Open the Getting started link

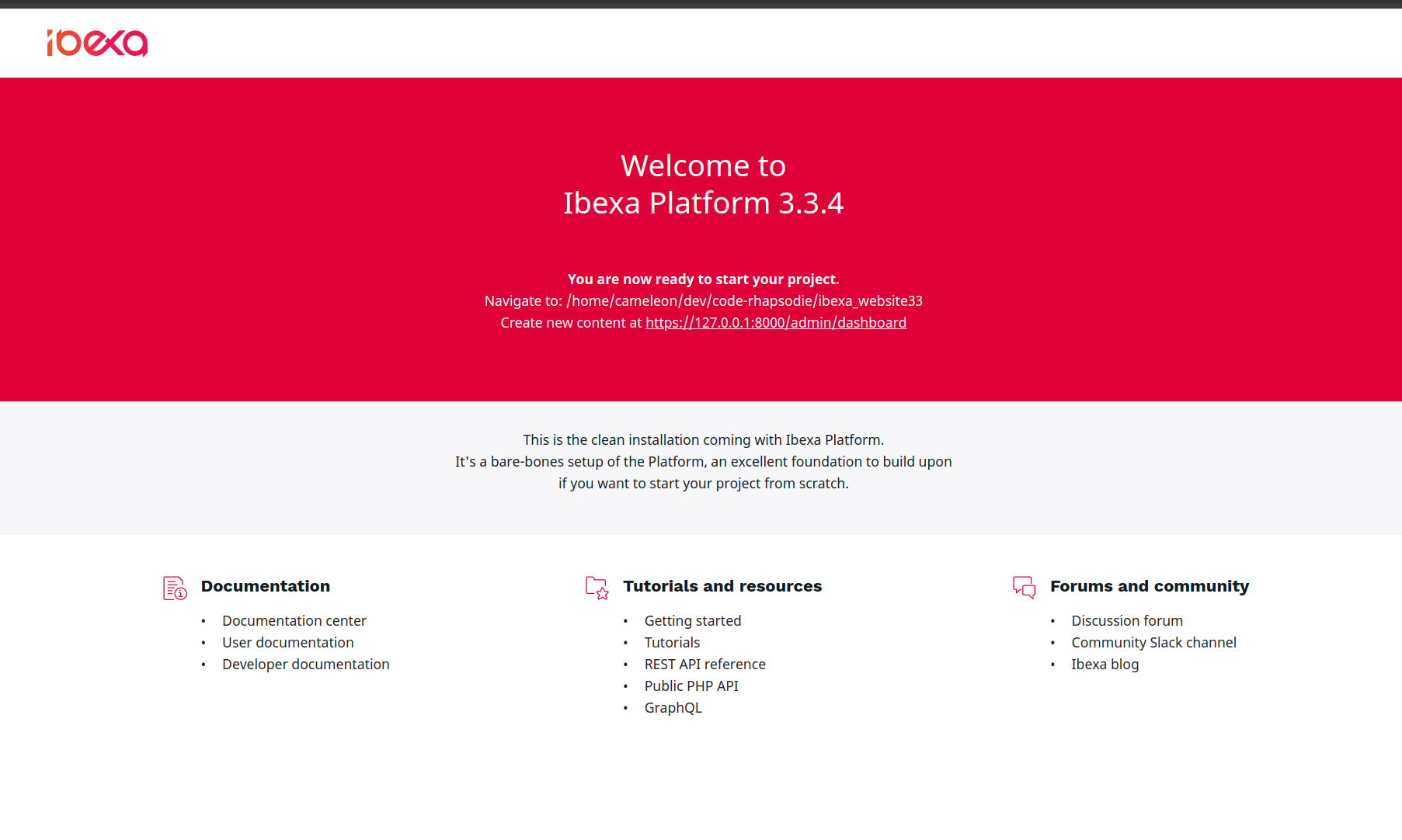pos(692,621)
